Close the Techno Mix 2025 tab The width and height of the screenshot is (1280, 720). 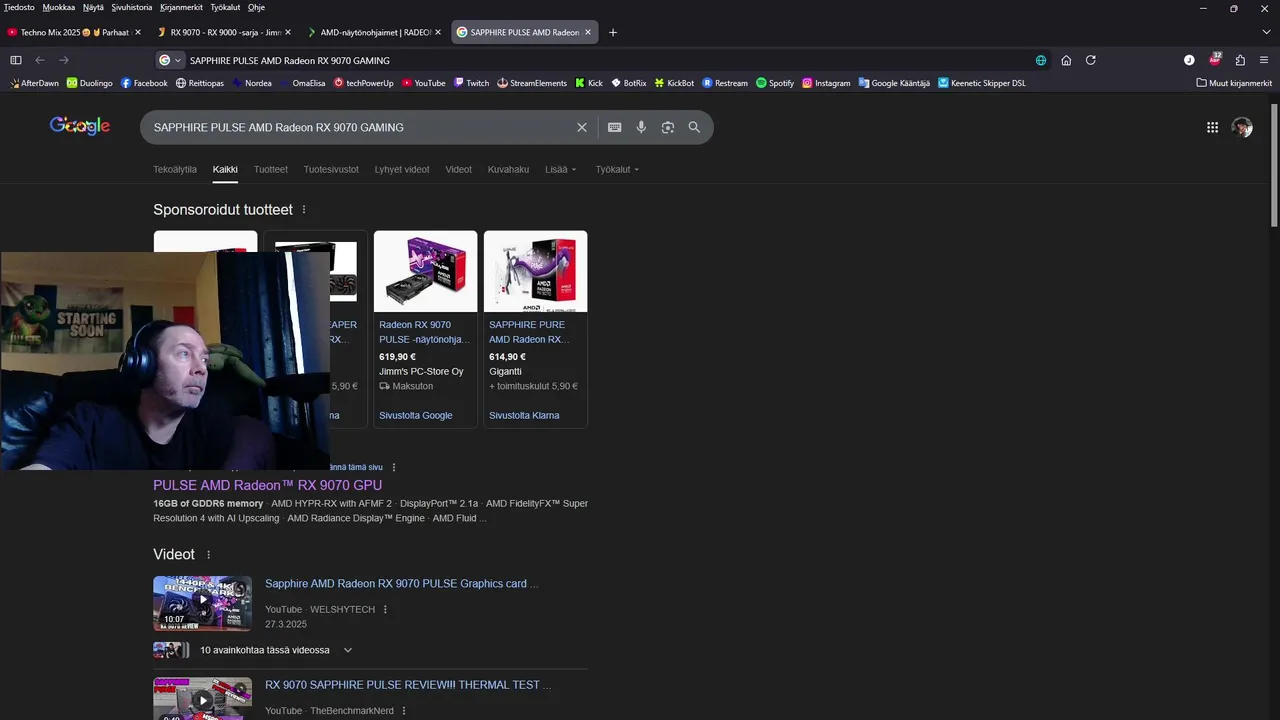tap(137, 32)
